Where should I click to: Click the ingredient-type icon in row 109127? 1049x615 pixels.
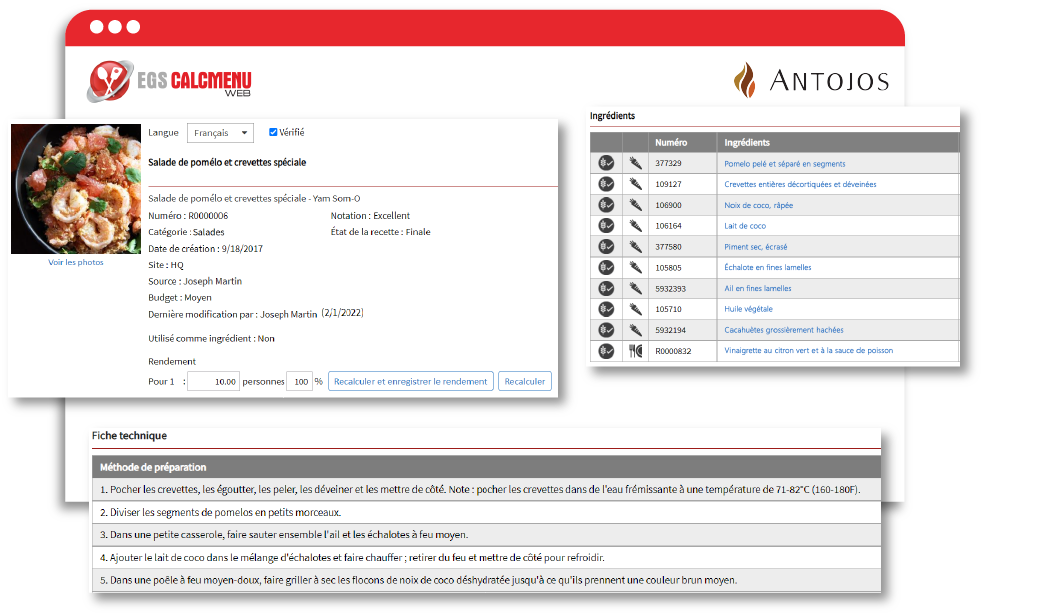pyautogui.click(x=636, y=184)
